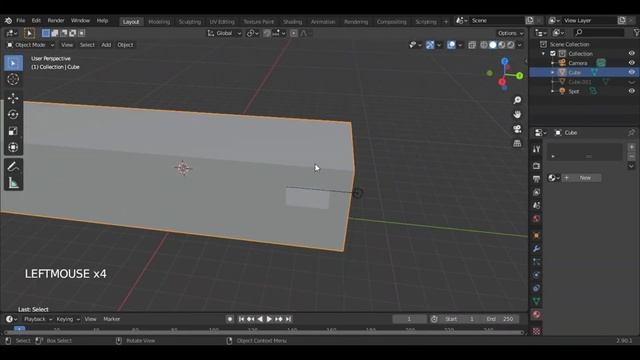Open the Modifiers wrench tab

[536, 249]
